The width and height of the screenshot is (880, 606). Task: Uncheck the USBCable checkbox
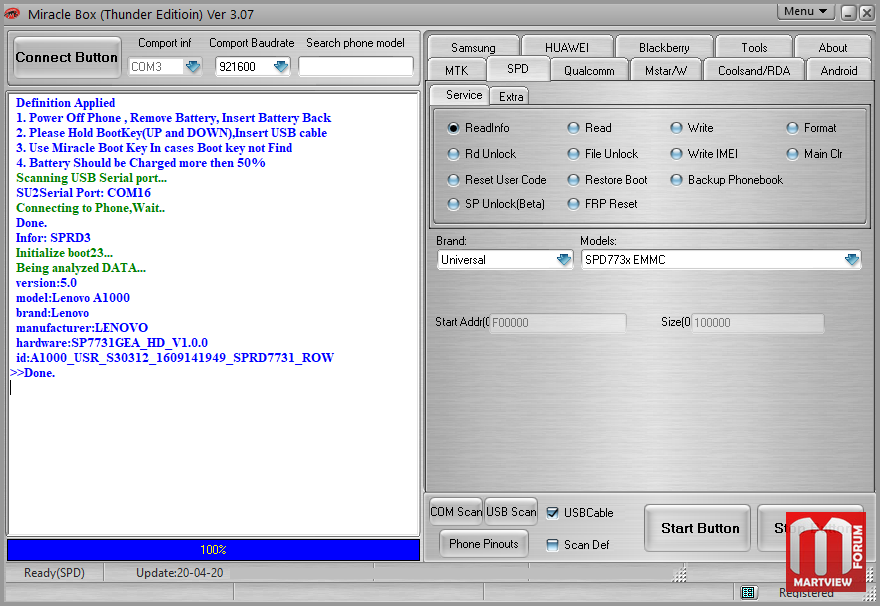tap(553, 513)
